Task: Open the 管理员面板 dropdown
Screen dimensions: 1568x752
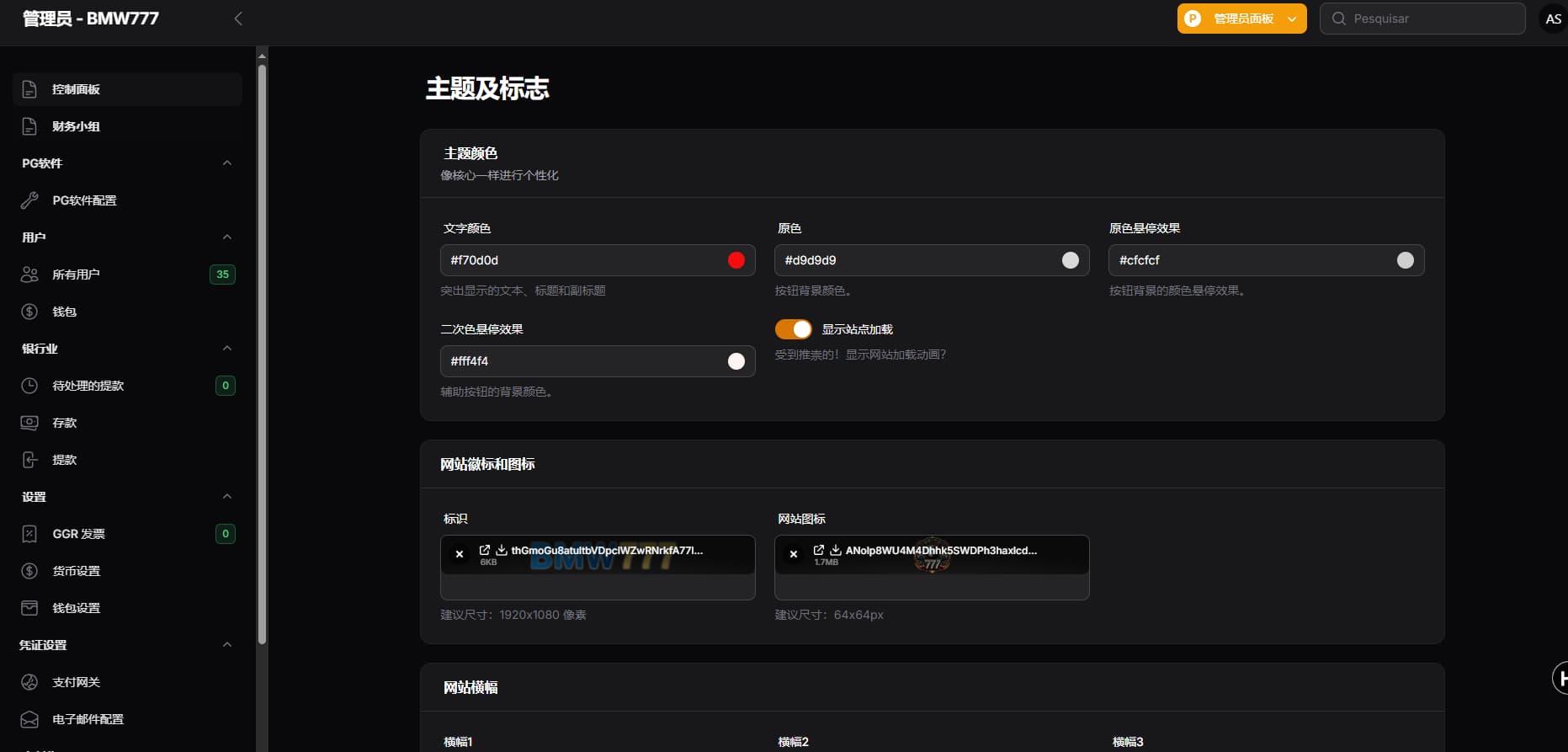Action: coord(1241,19)
